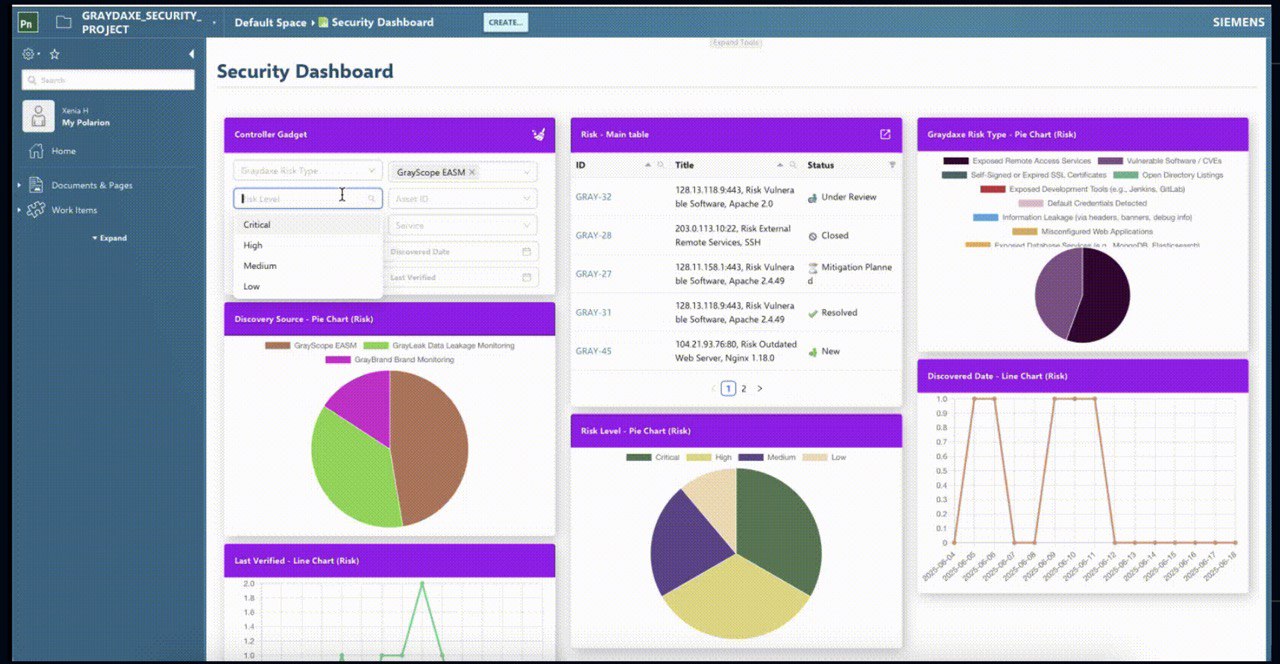Viewport: 1280px width, 664px height.
Task: Open the GRAY-28 risk link
Action: click(x=593, y=236)
